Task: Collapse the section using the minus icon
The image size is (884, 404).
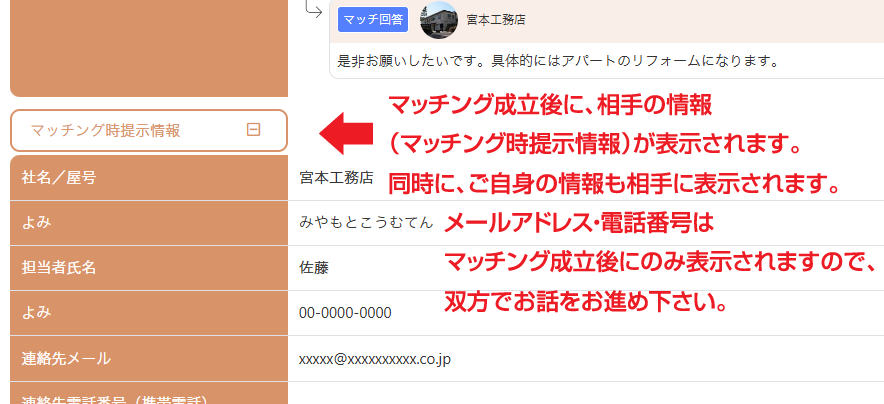Action: tap(254, 130)
